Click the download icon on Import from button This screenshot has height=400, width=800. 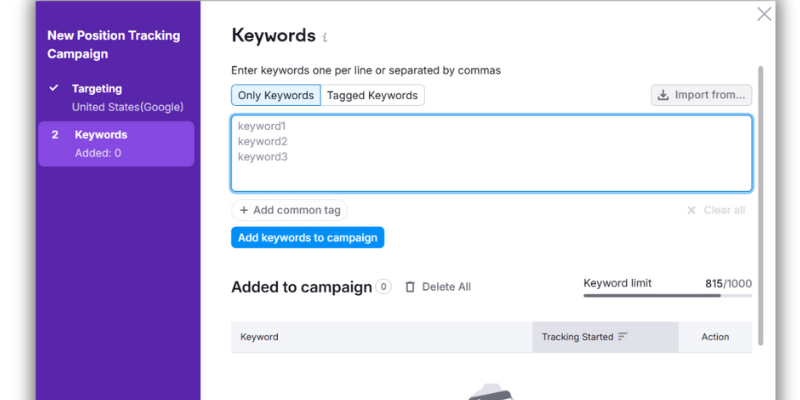pos(663,95)
